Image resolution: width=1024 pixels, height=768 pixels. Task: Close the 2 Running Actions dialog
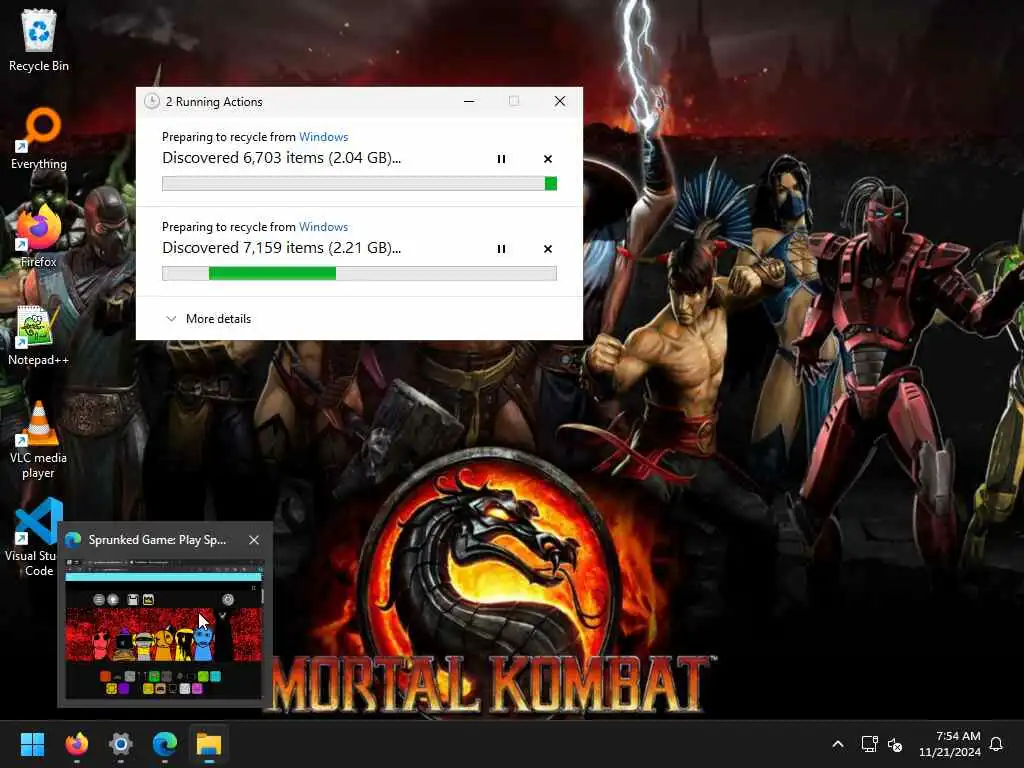tap(560, 101)
